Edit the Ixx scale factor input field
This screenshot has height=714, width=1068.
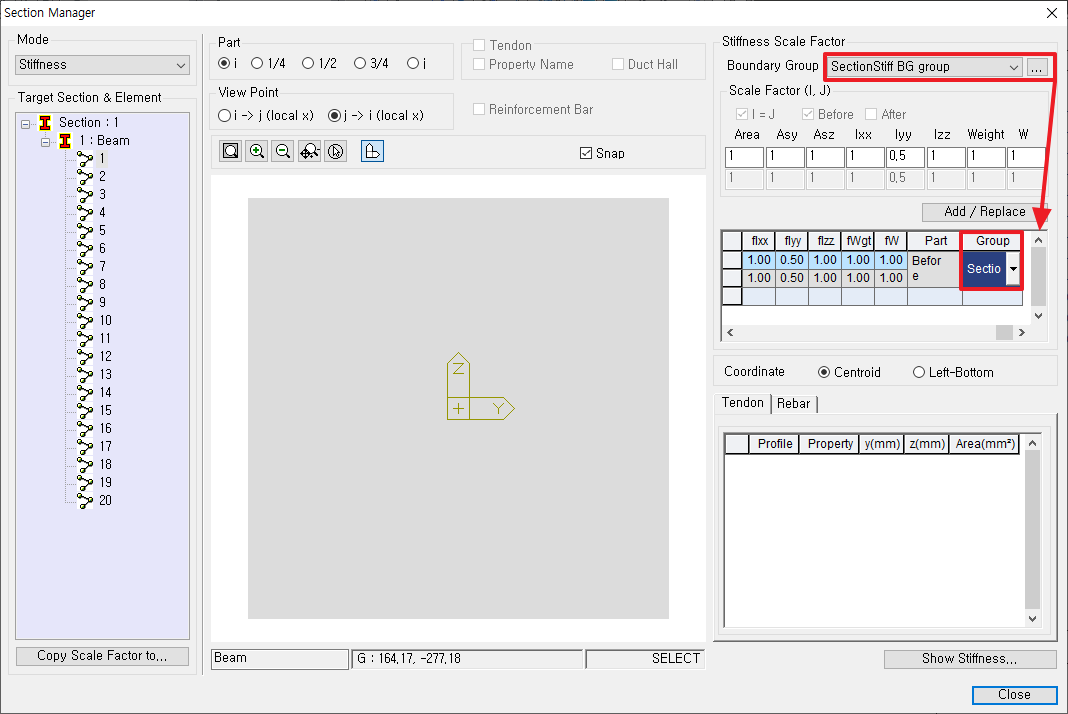tap(865, 156)
